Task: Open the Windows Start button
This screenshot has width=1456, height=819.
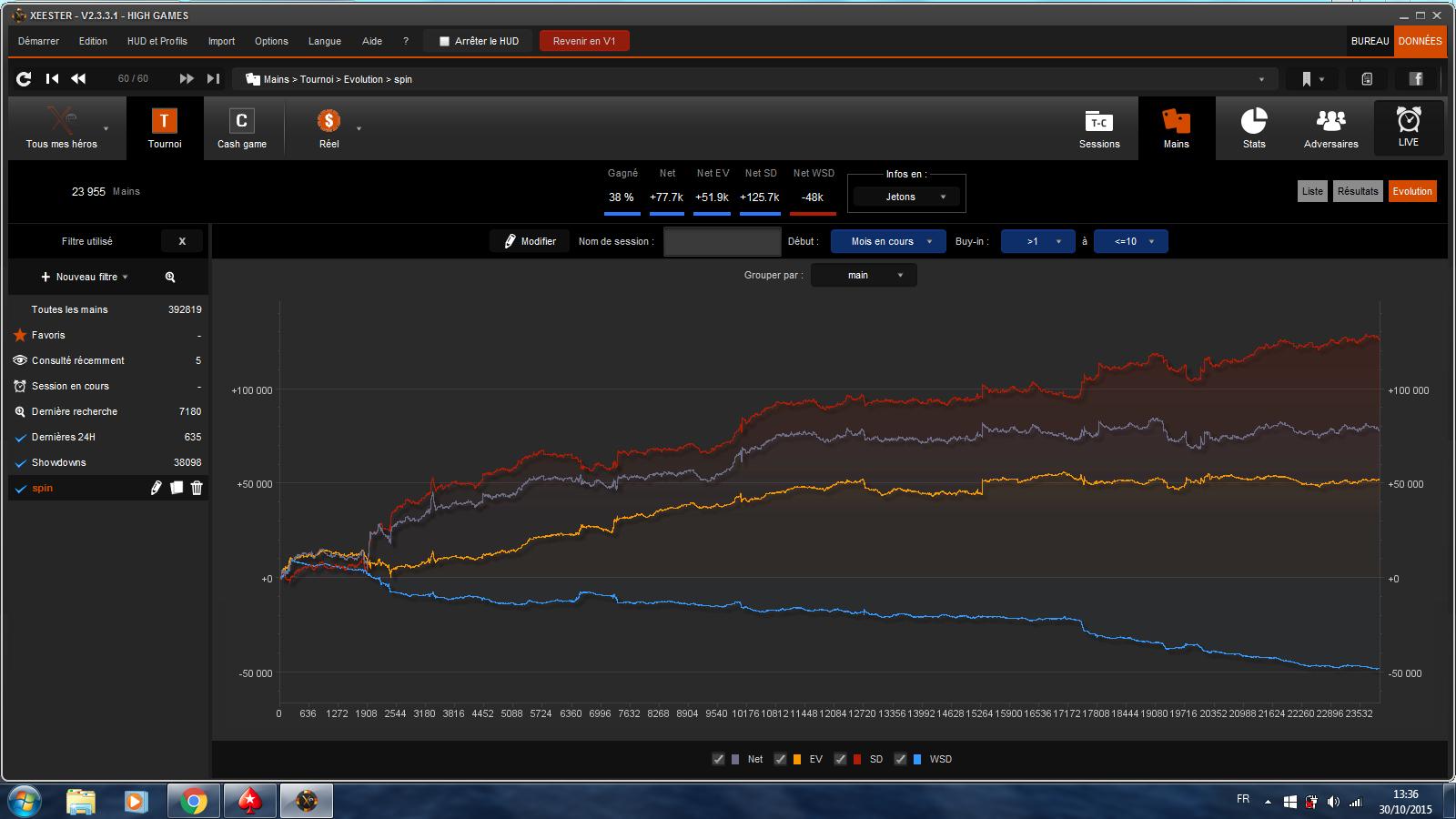Action: tap(25, 802)
